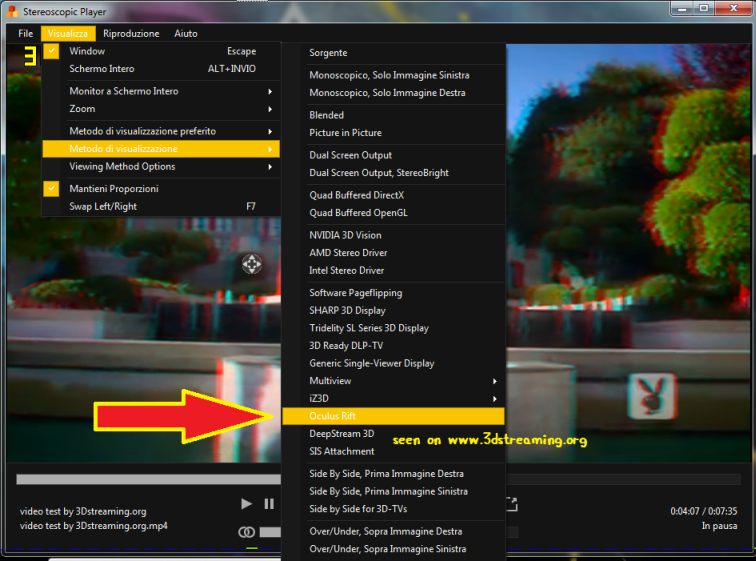
Task: Click video test by 3Dstreaming.org.mp4 filename
Action: pyautogui.click(x=94, y=526)
